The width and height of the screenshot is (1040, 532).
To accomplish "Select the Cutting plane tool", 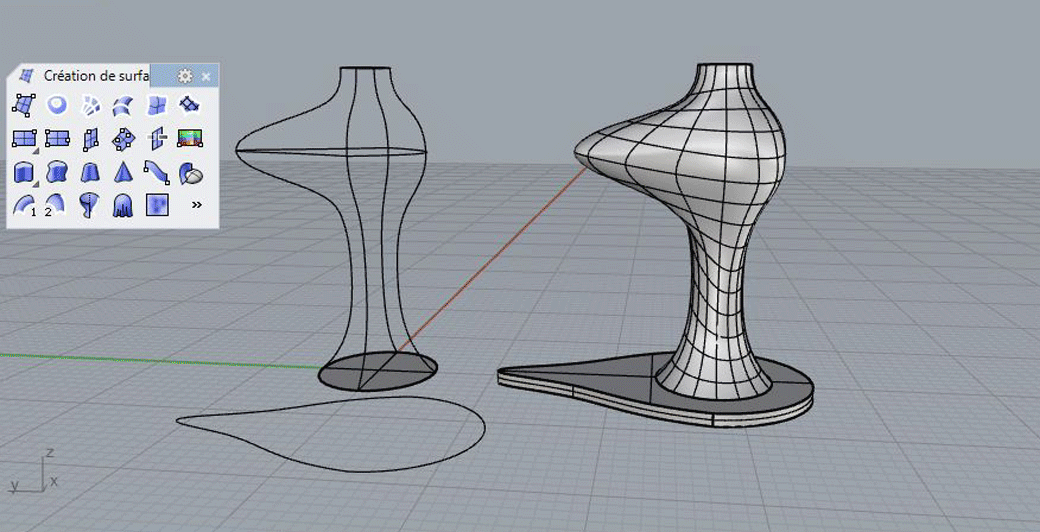I will coord(157,139).
